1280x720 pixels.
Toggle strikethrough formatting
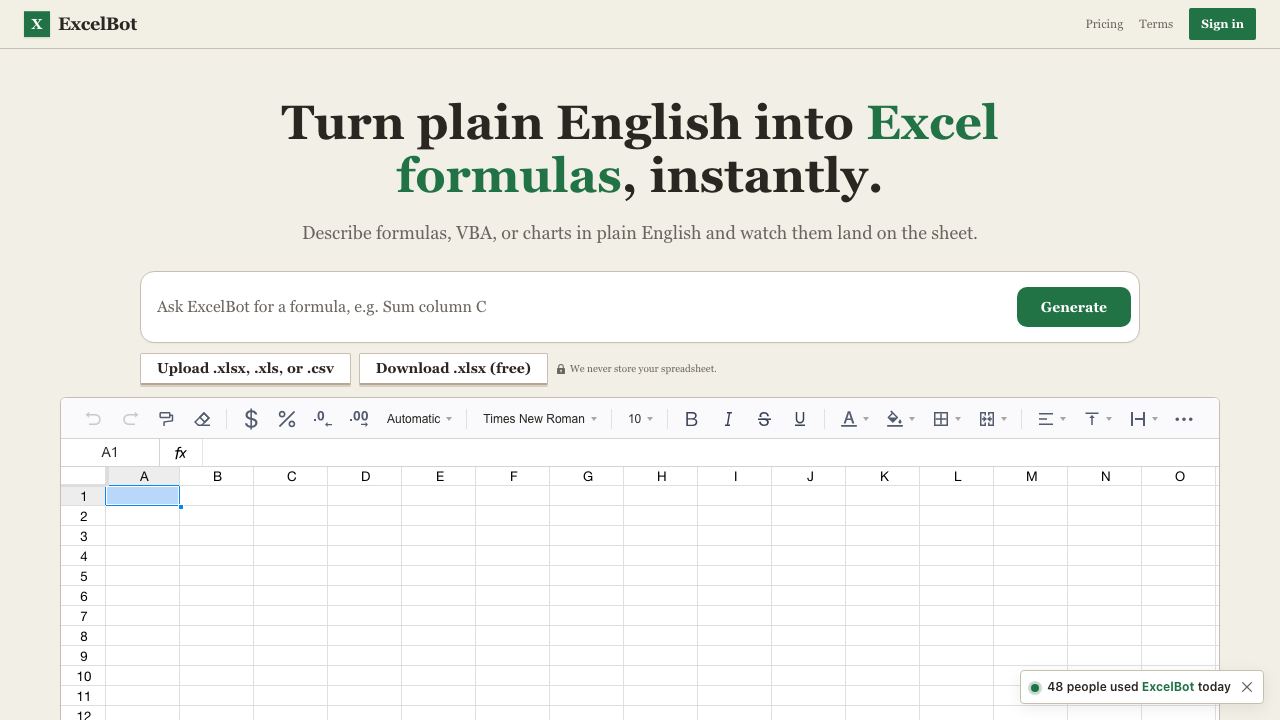[763, 419]
